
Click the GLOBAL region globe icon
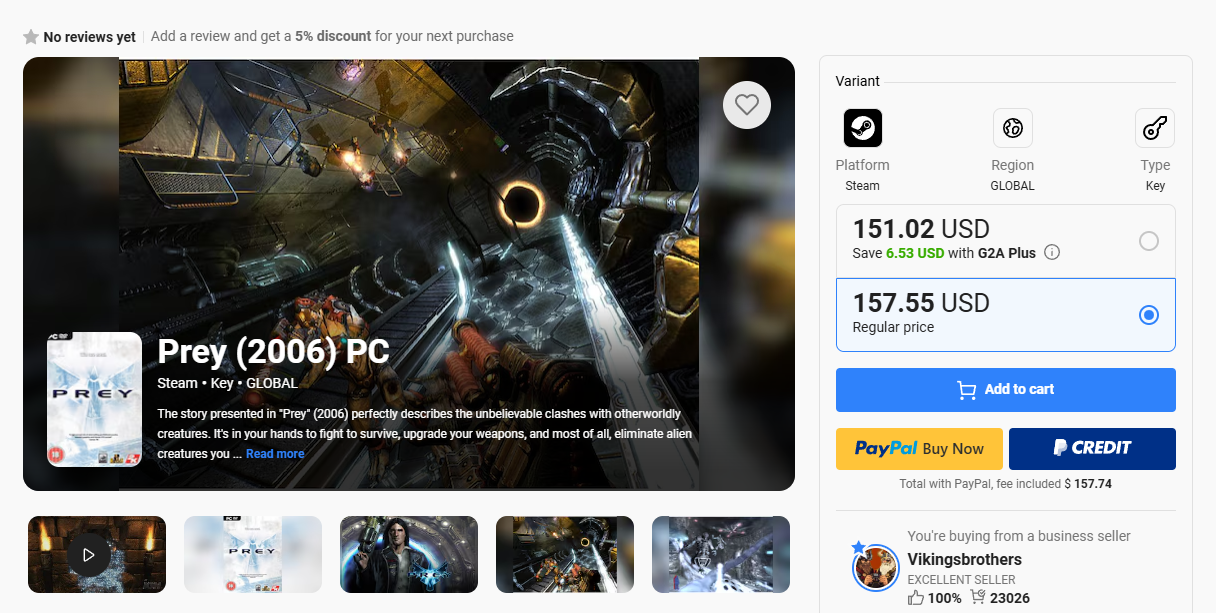pyautogui.click(x=1012, y=128)
